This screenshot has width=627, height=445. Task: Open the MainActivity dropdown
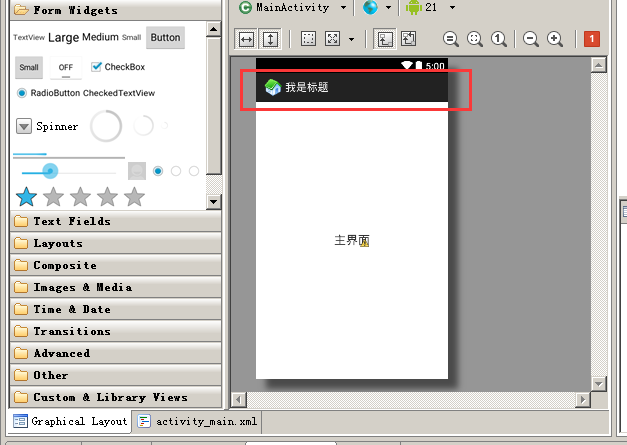pyautogui.click(x=293, y=7)
